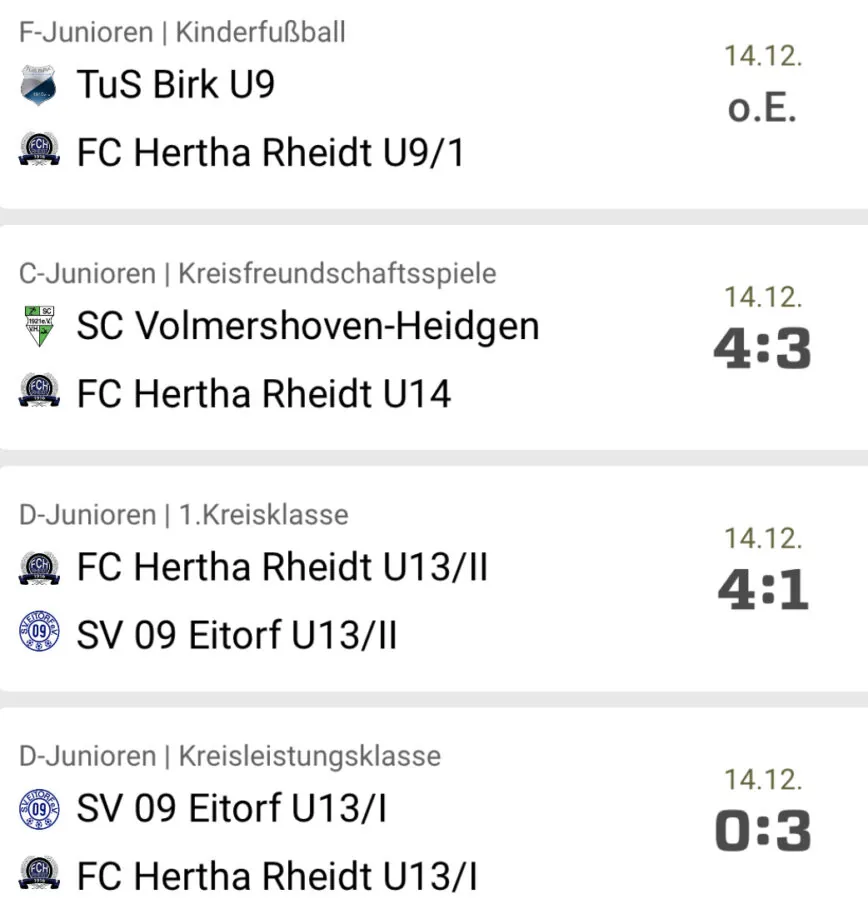View the 0:3 match result details
868x914 pixels.
(x=762, y=831)
